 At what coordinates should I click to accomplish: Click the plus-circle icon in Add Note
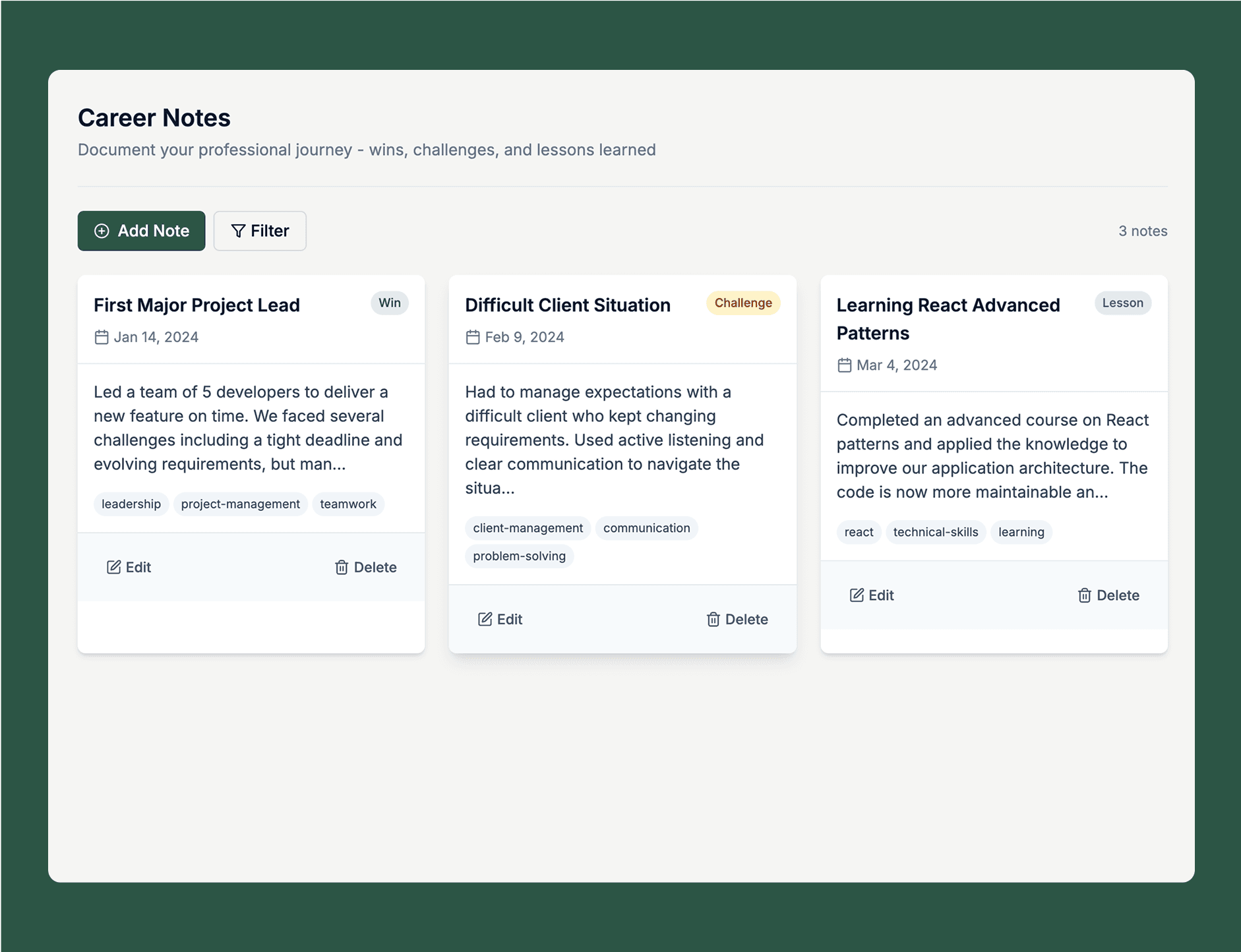[102, 231]
